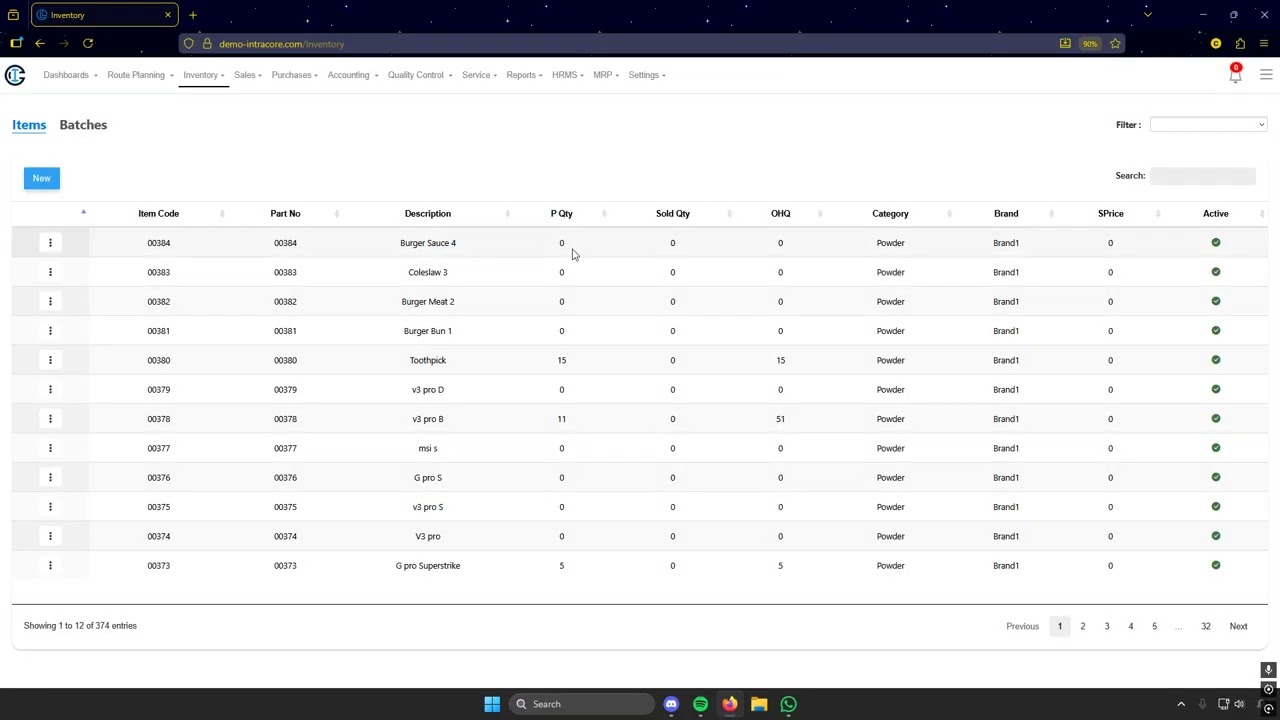Reload the browser page
This screenshot has width=1280, height=720.
coord(88,43)
